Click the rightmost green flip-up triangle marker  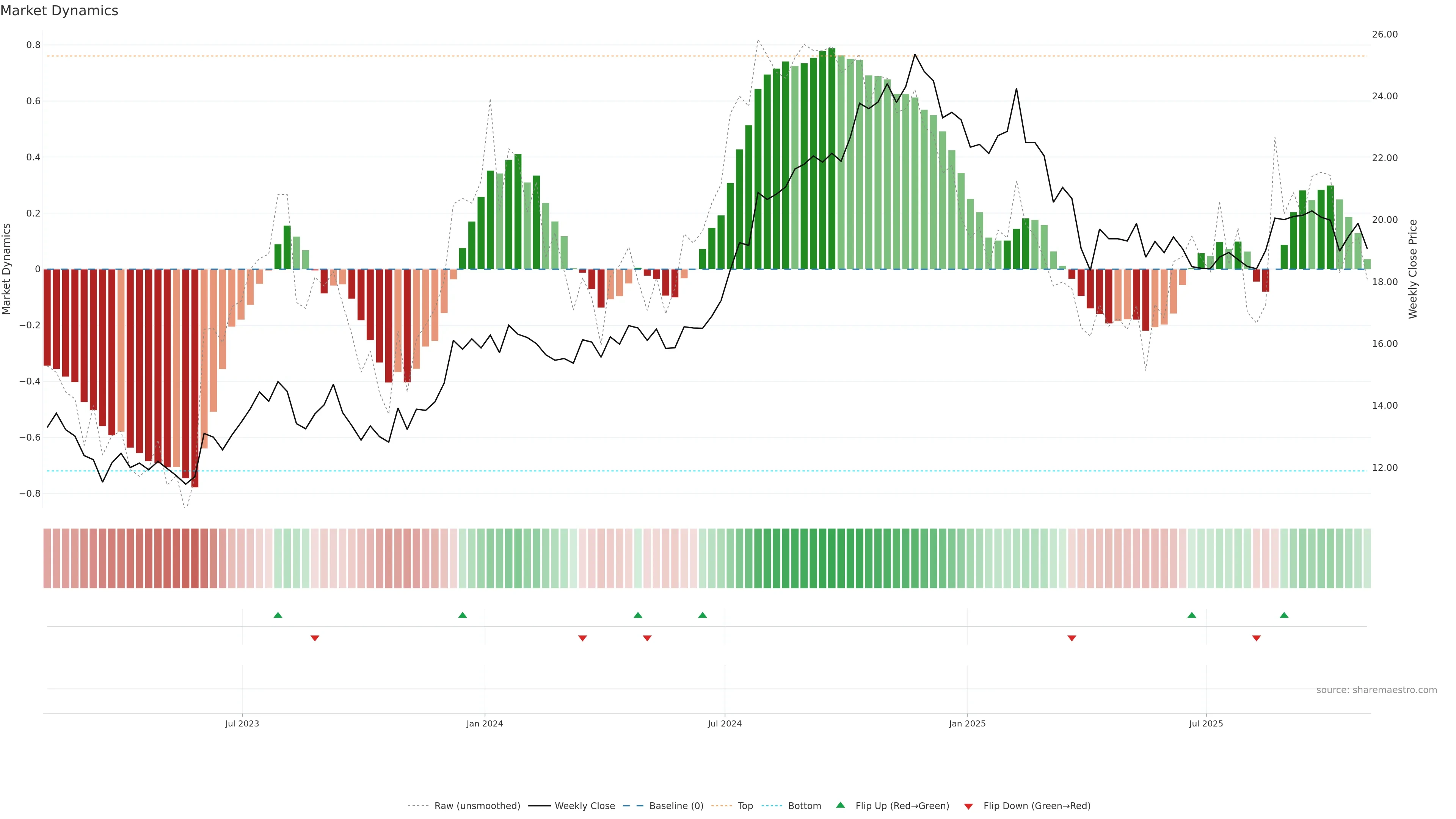click(x=1284, y=615)
